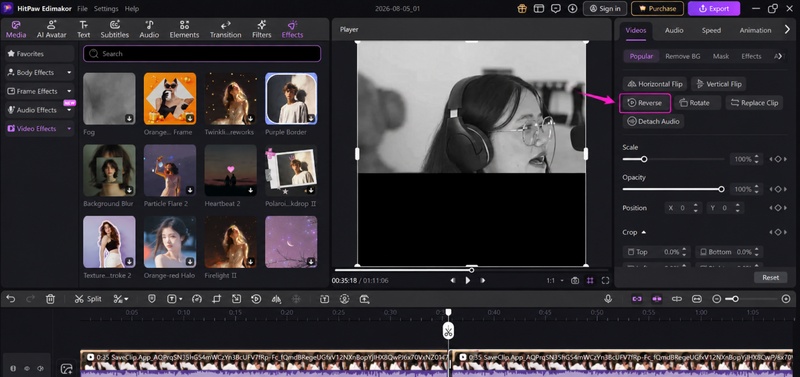Image resolution: width=800 pixels, height=377 pixels.
Task: Click the AI avatar portrait icon in the timeline toolbar
Action: tap(344, 299)
